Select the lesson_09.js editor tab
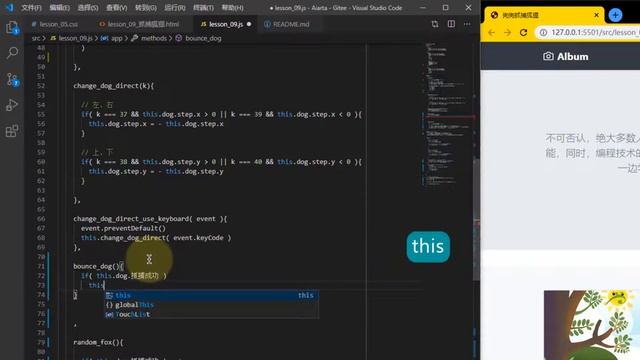Screen dimensions: 640x360 [x=226, y=24]
